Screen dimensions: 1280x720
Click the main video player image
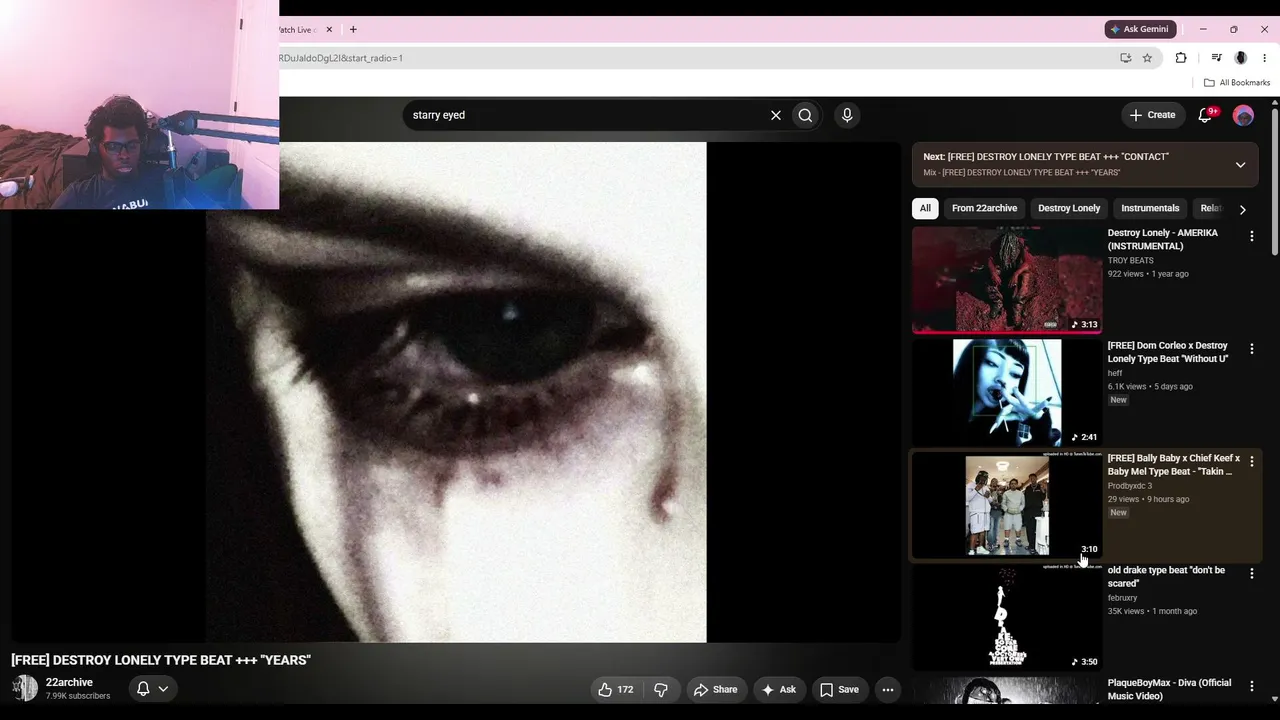click(456, 392)
